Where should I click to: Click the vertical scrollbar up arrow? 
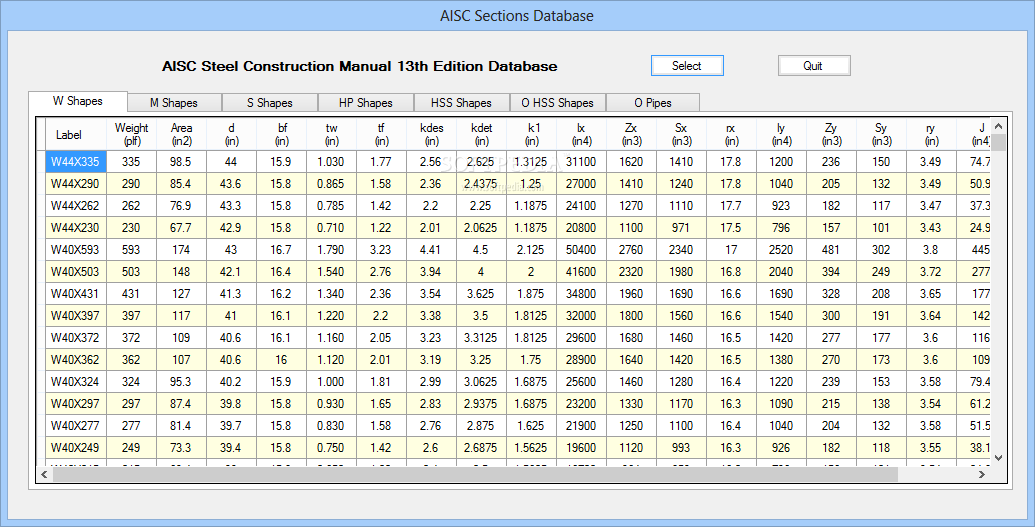click(998, 126)
